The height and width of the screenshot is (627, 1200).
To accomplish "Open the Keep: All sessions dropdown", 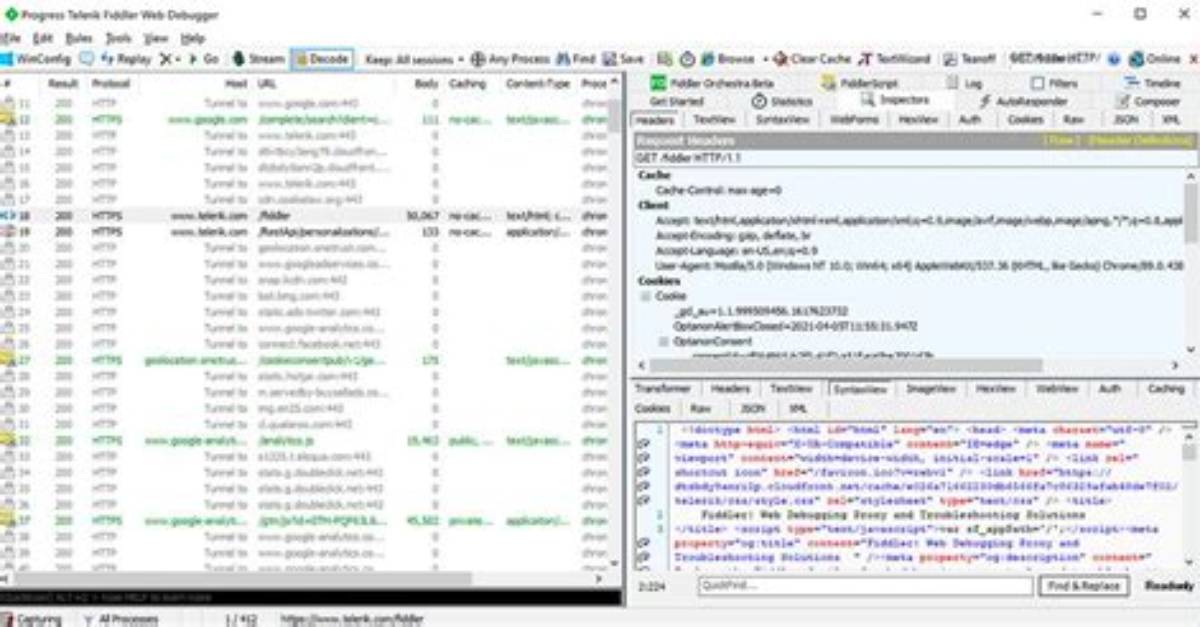I will 412,60.
